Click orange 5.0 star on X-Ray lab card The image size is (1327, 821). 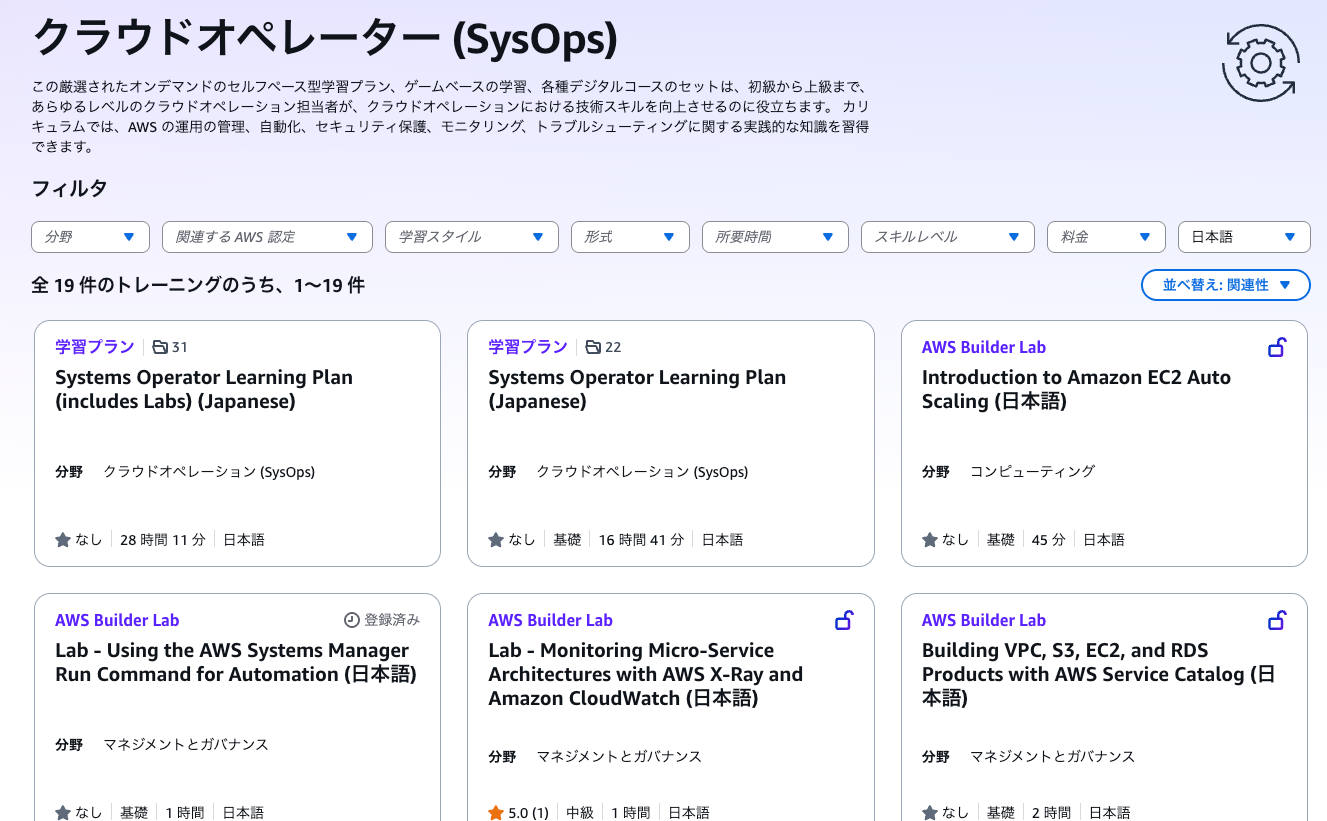[x=496, y=813]
